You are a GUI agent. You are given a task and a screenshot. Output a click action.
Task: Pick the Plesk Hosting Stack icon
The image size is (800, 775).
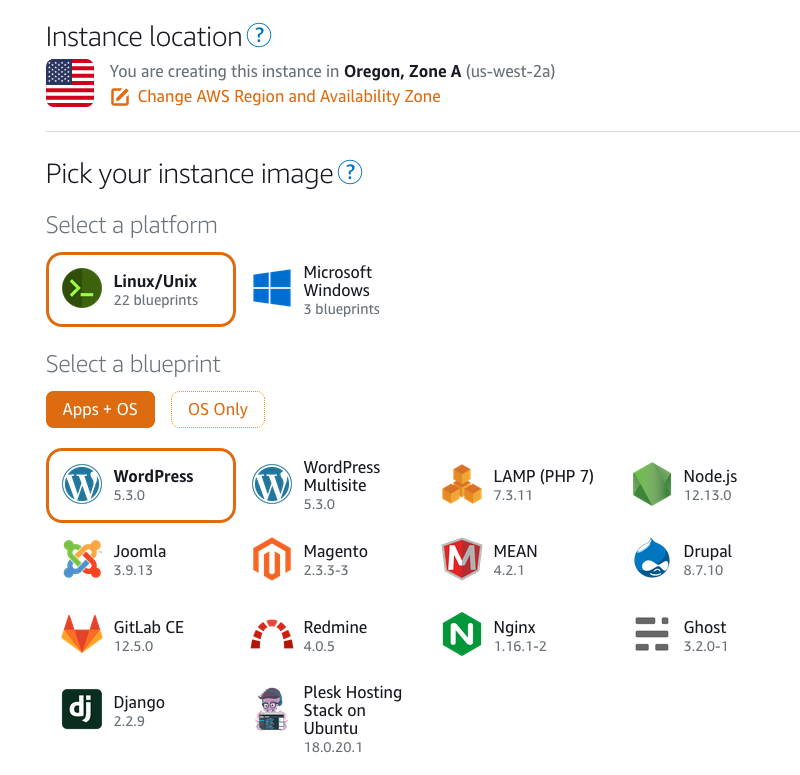coord(272,709)
